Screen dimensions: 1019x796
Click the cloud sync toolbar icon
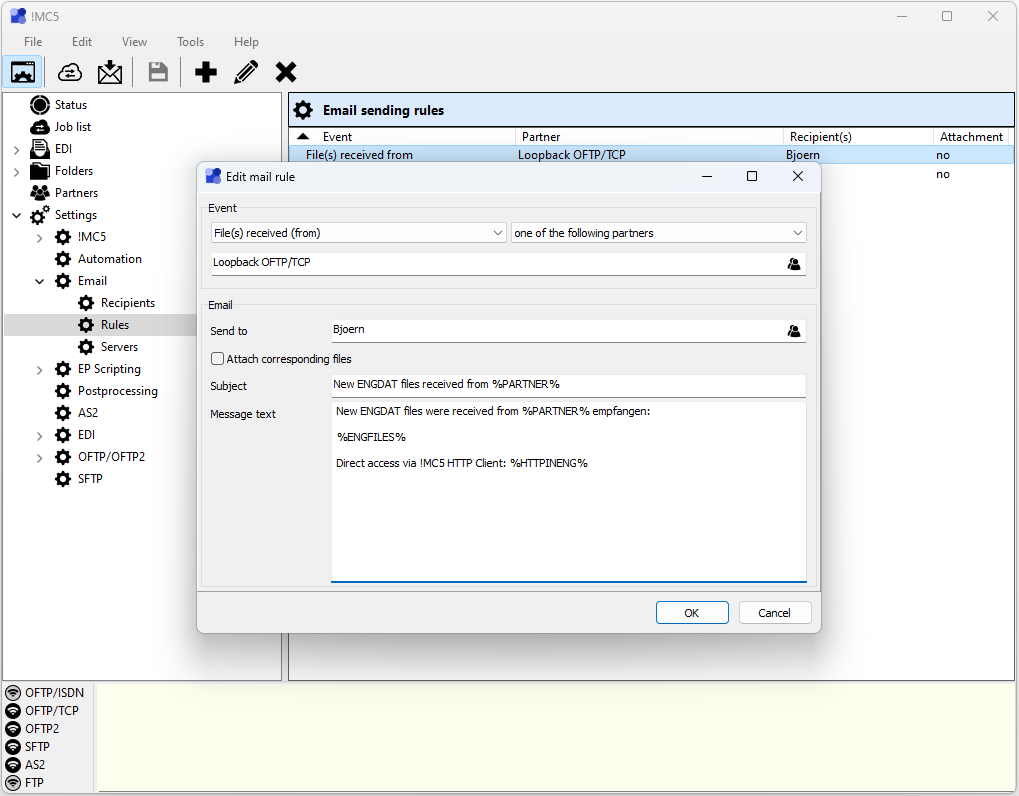(70, 71)
